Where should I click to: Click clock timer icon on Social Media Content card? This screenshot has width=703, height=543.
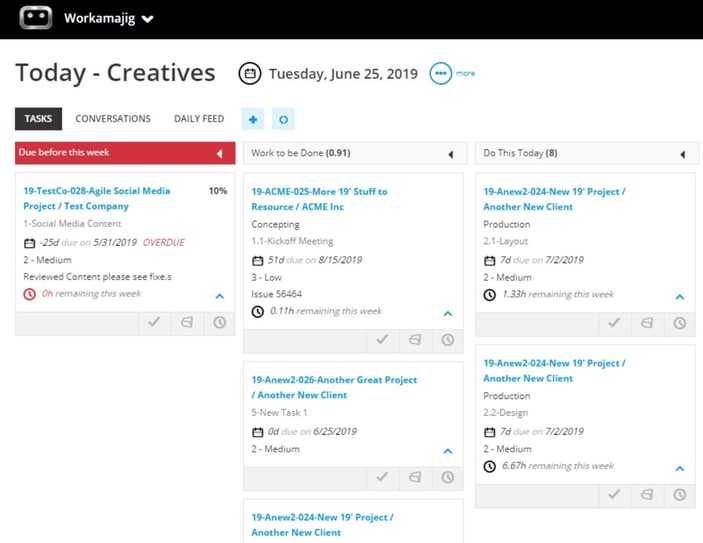[x=220, y=322]
